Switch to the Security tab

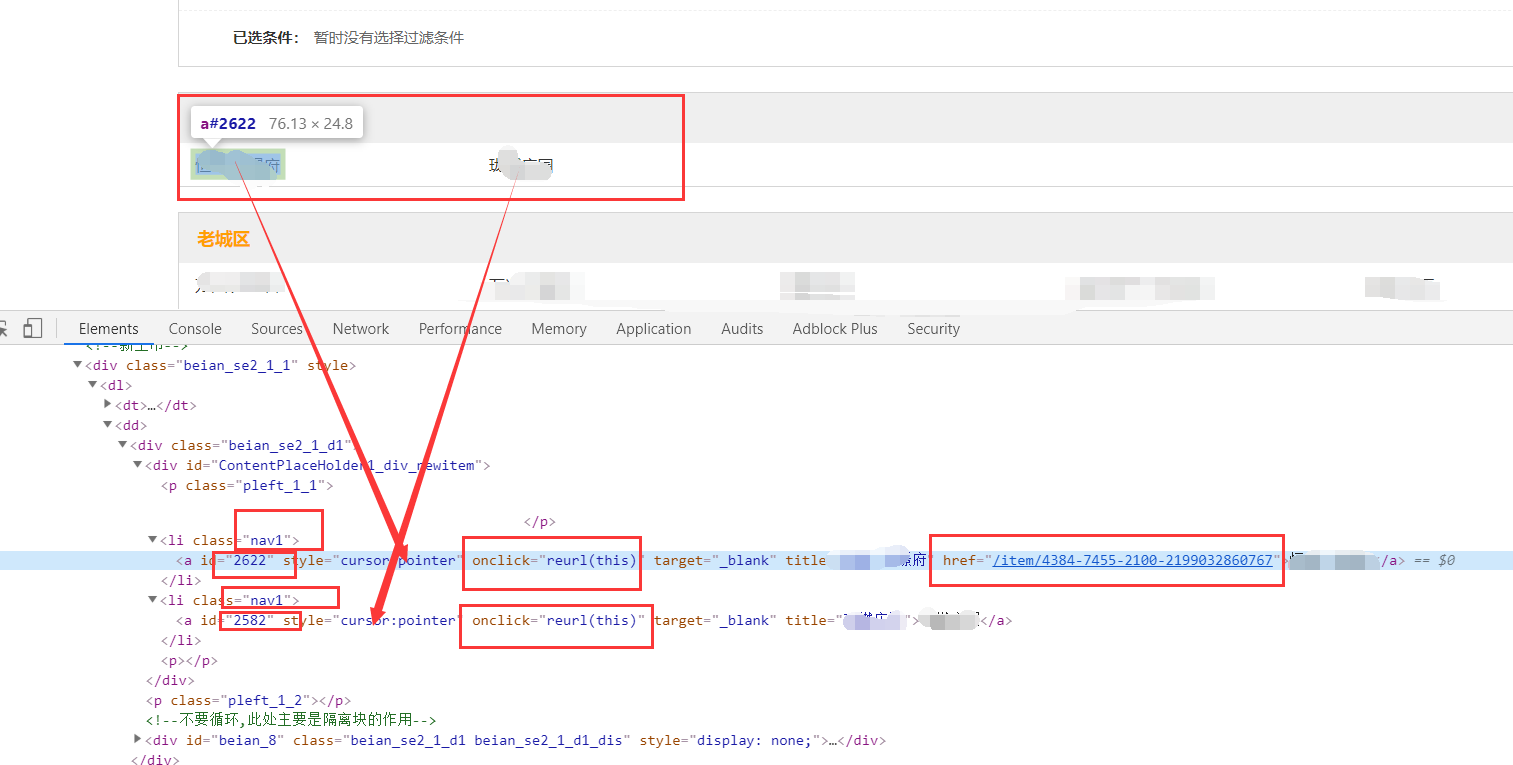pyautogui.click(x=933, y=328)
